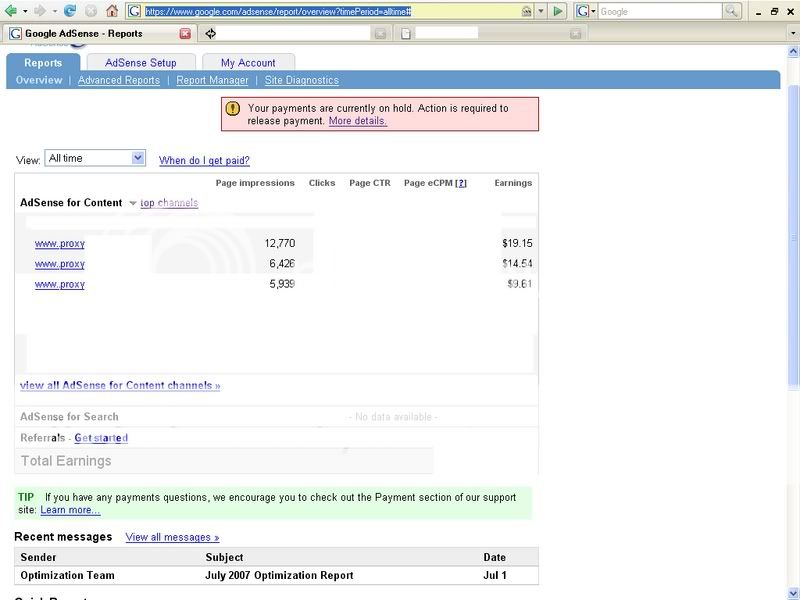This screenshot has height=600, width=800.
Task: Open Site Diagnostics
Action: 302,80
